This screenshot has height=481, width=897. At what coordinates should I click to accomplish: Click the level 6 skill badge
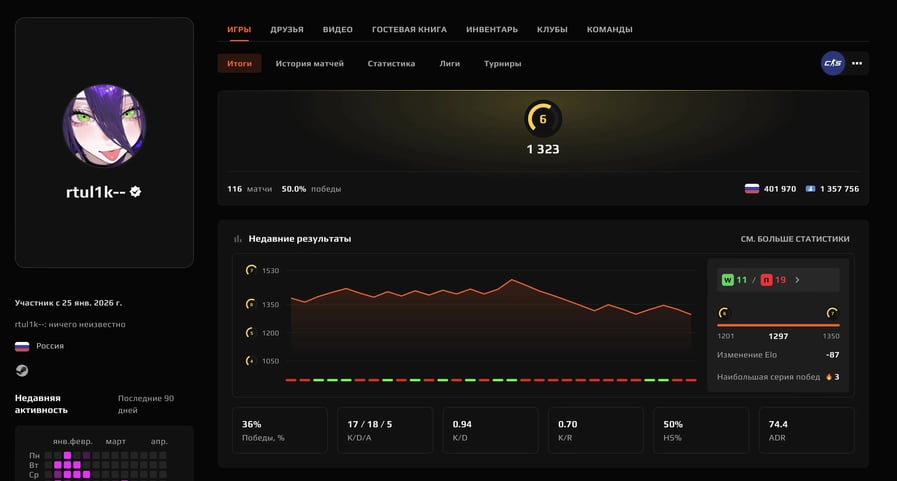click(543, 119)
